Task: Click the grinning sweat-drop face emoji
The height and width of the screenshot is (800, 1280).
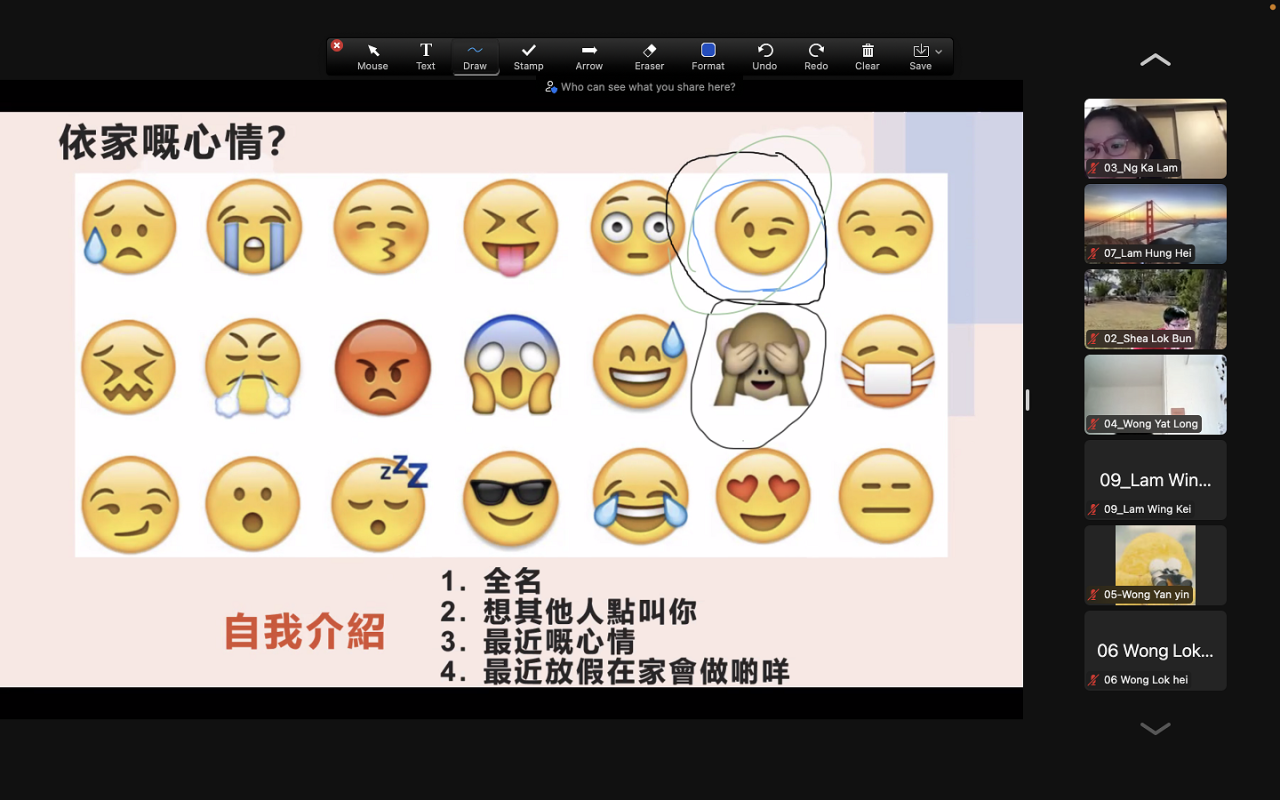Action: (640, 362)
